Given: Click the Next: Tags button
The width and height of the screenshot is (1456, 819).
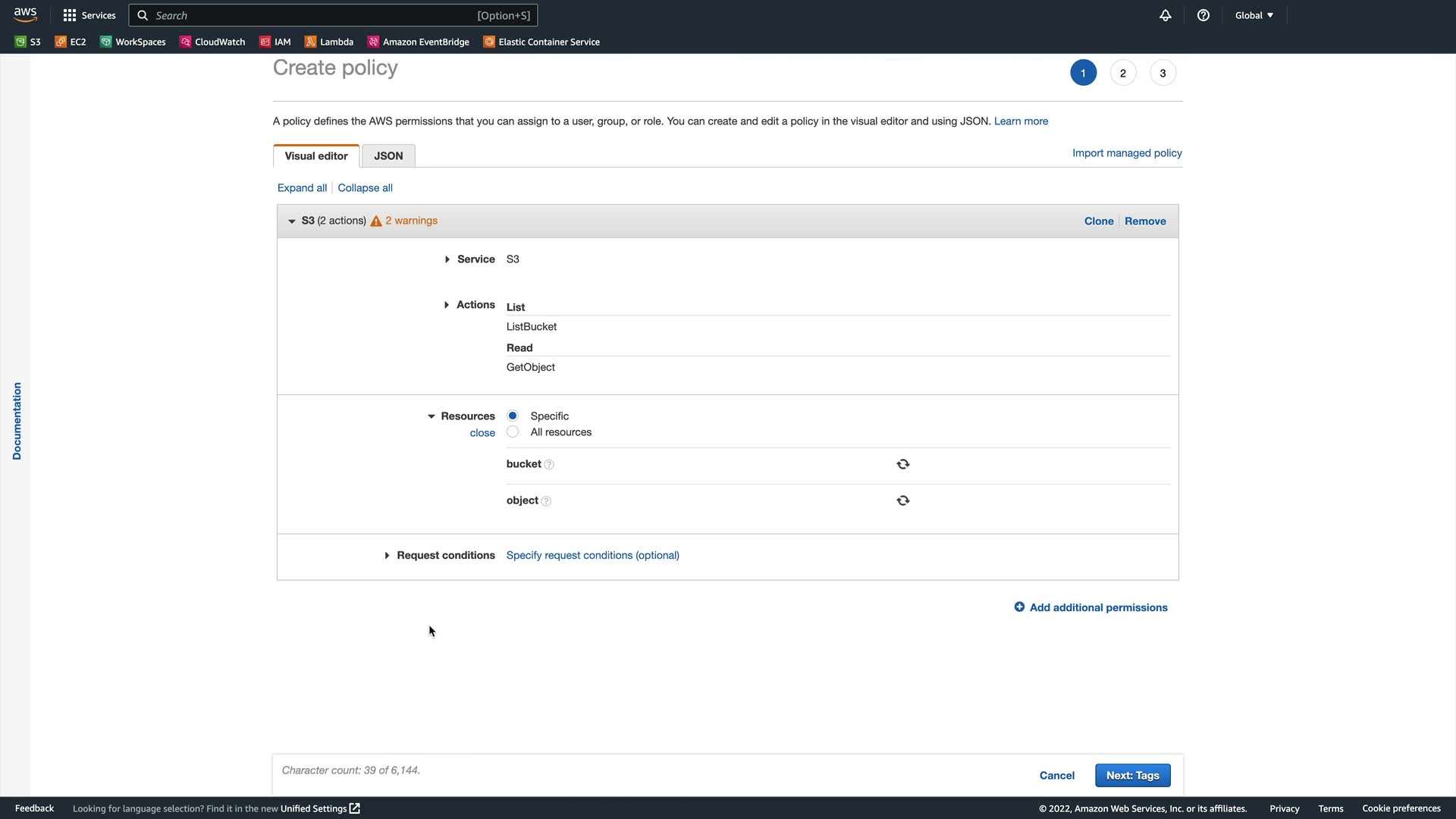Looking at the screenshot, I should pos(1132,775).
